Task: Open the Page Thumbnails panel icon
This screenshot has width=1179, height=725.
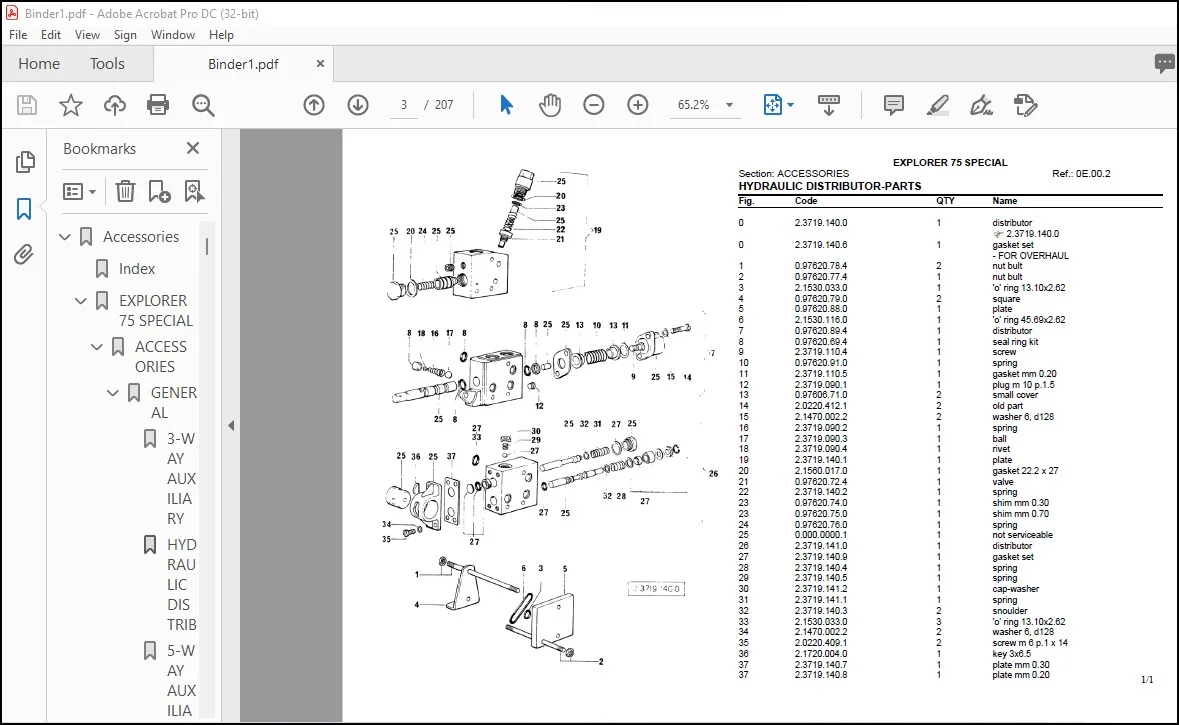Action: tap(25, 162)
